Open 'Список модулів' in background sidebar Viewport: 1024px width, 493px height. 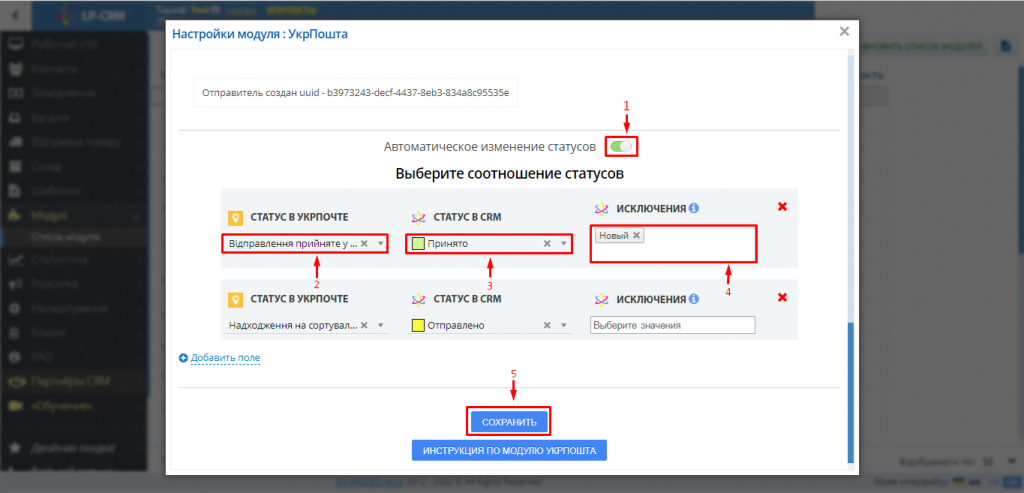[x=65, y=237]
